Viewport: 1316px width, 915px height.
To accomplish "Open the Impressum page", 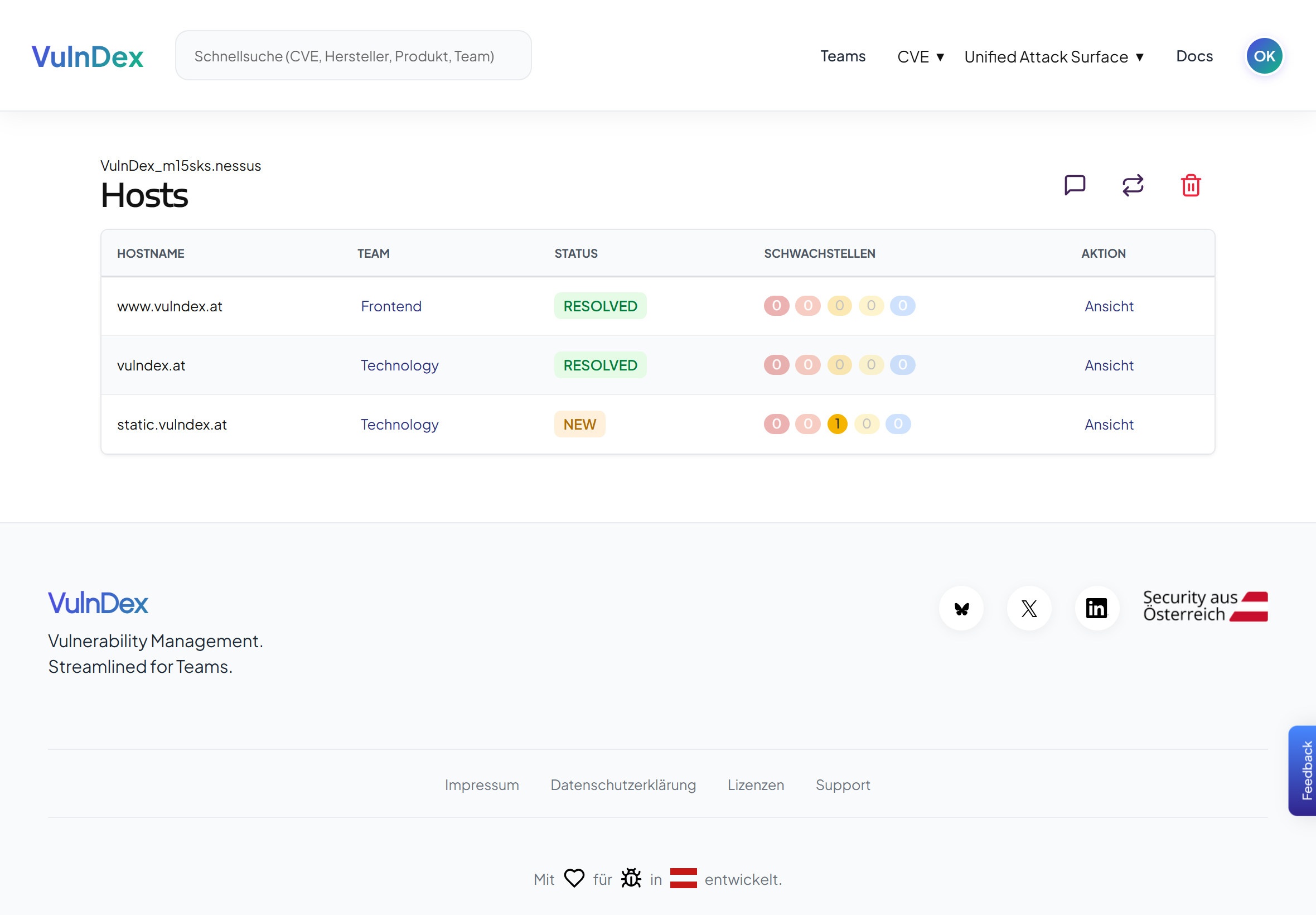I will coord(481,785).
